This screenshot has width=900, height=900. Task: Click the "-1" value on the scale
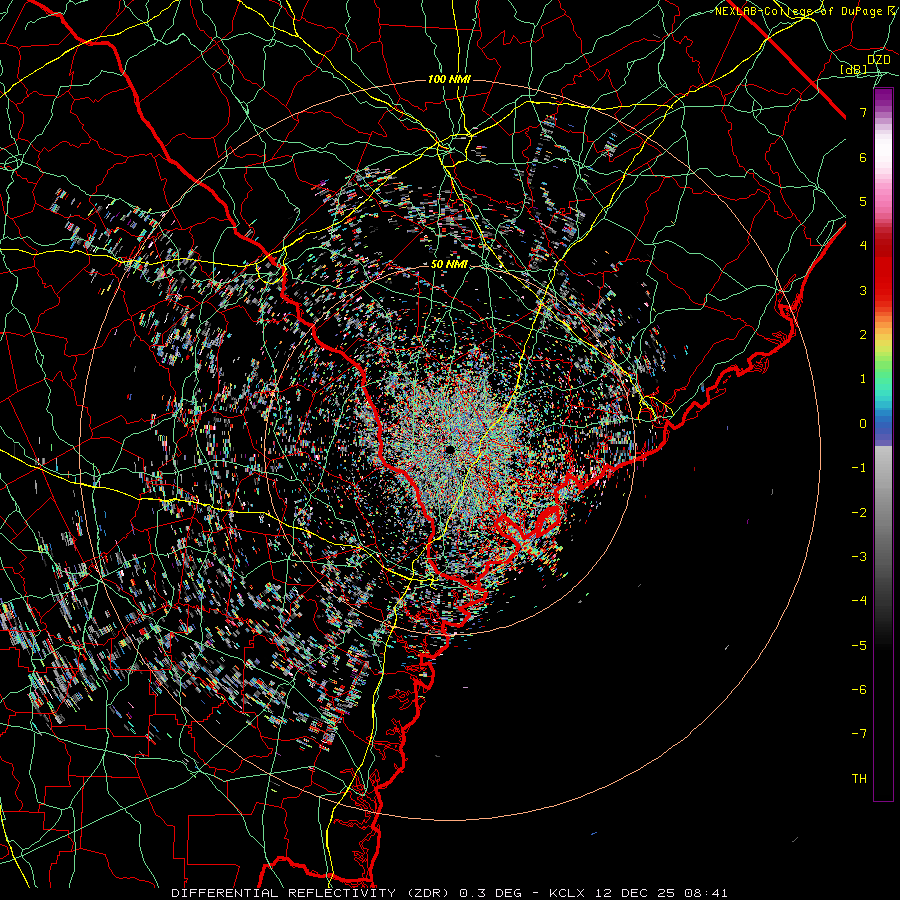tap(859, 468)
